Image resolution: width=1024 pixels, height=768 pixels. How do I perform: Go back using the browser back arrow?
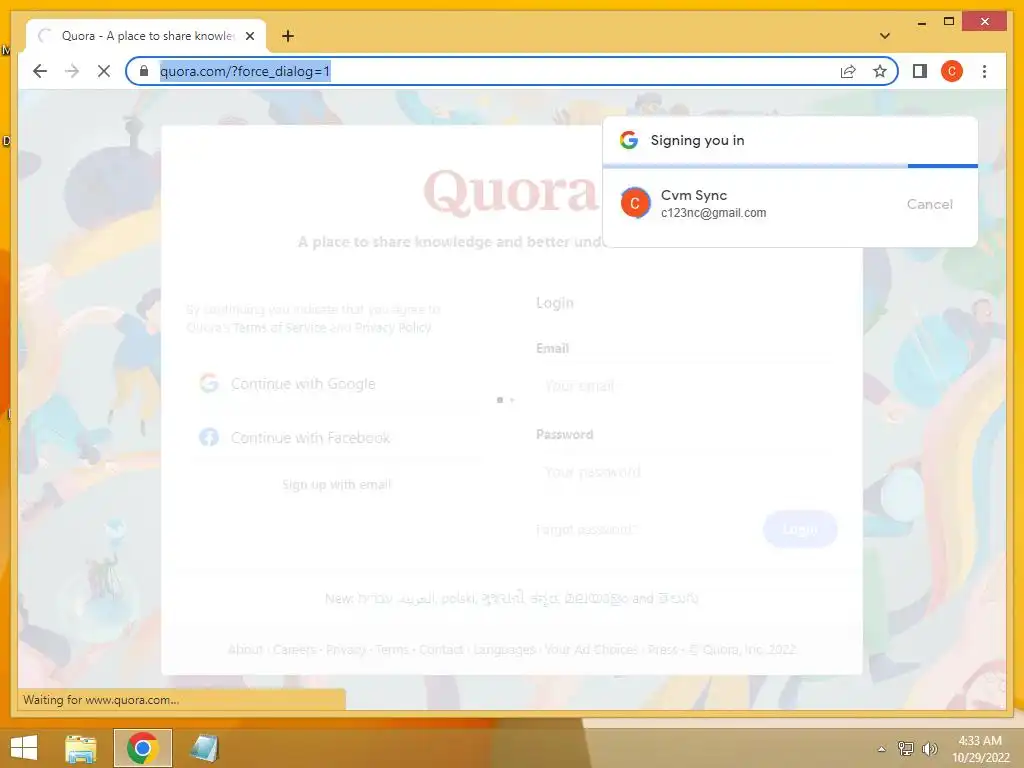pos(40,71)
